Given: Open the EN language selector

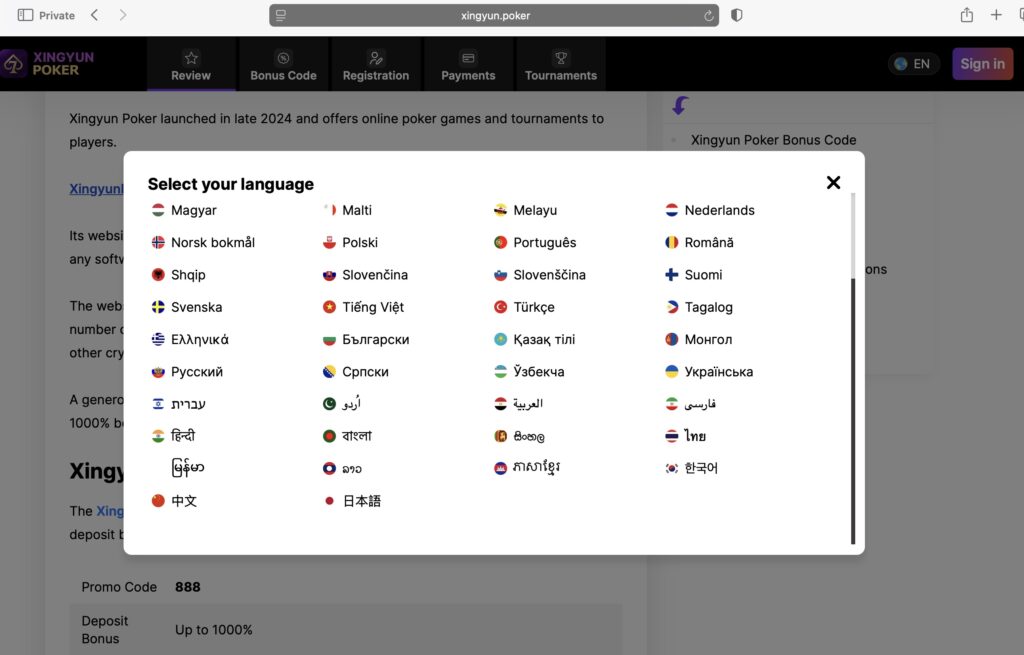Looking at the screenshot, I should coord(913,63).
